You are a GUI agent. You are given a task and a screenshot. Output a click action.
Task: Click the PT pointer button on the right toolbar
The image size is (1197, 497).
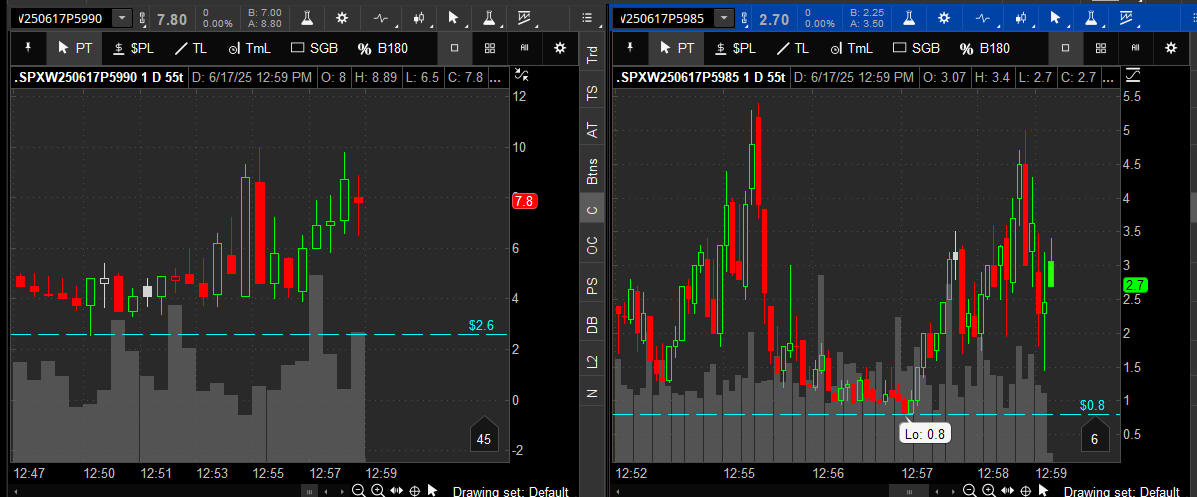(674, 48)
